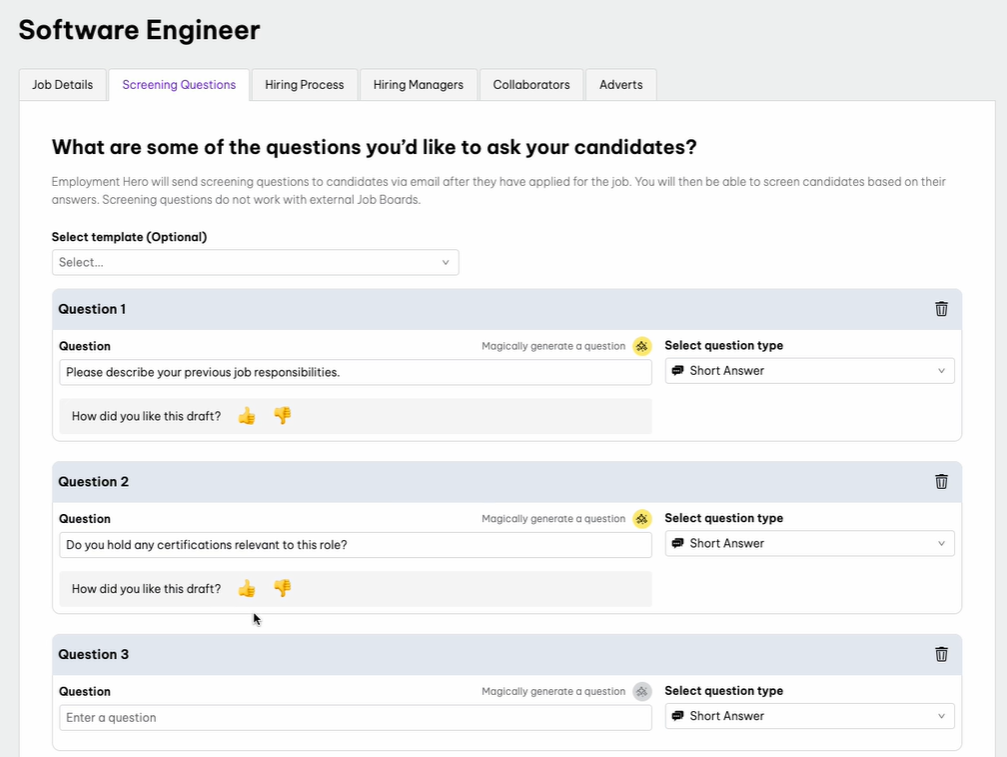1007x757 pixels.
Task: Open Question 3 question type dropdown
Action: 809,717
